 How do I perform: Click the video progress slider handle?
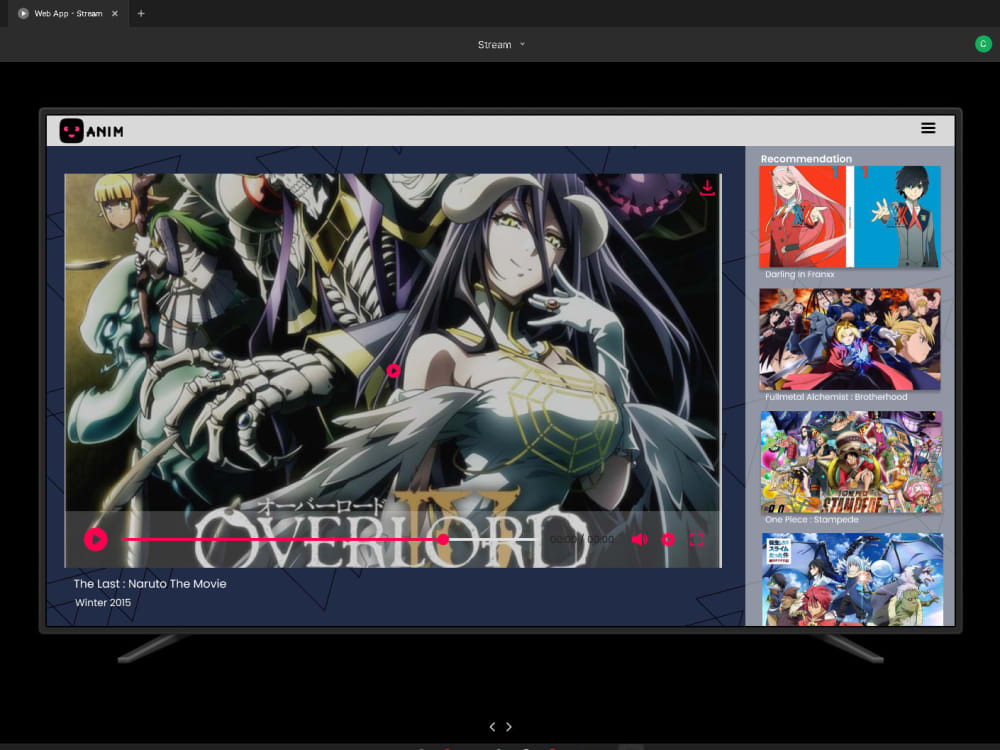pos(443,540)
